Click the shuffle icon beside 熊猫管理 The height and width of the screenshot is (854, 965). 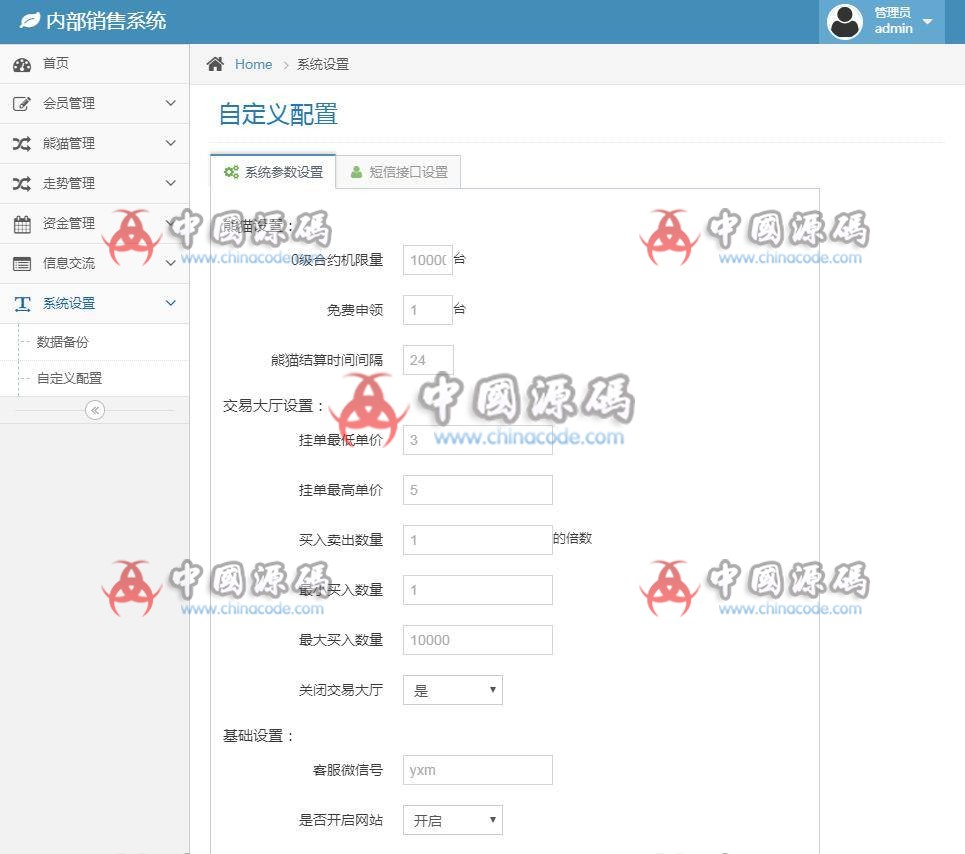21,144
